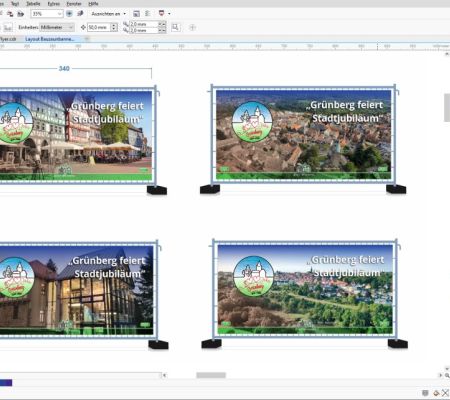Viewport: 450px width, 400px height.
Task: Switch to the Flyer.cdr document tab
Action: tap(8, 39)
